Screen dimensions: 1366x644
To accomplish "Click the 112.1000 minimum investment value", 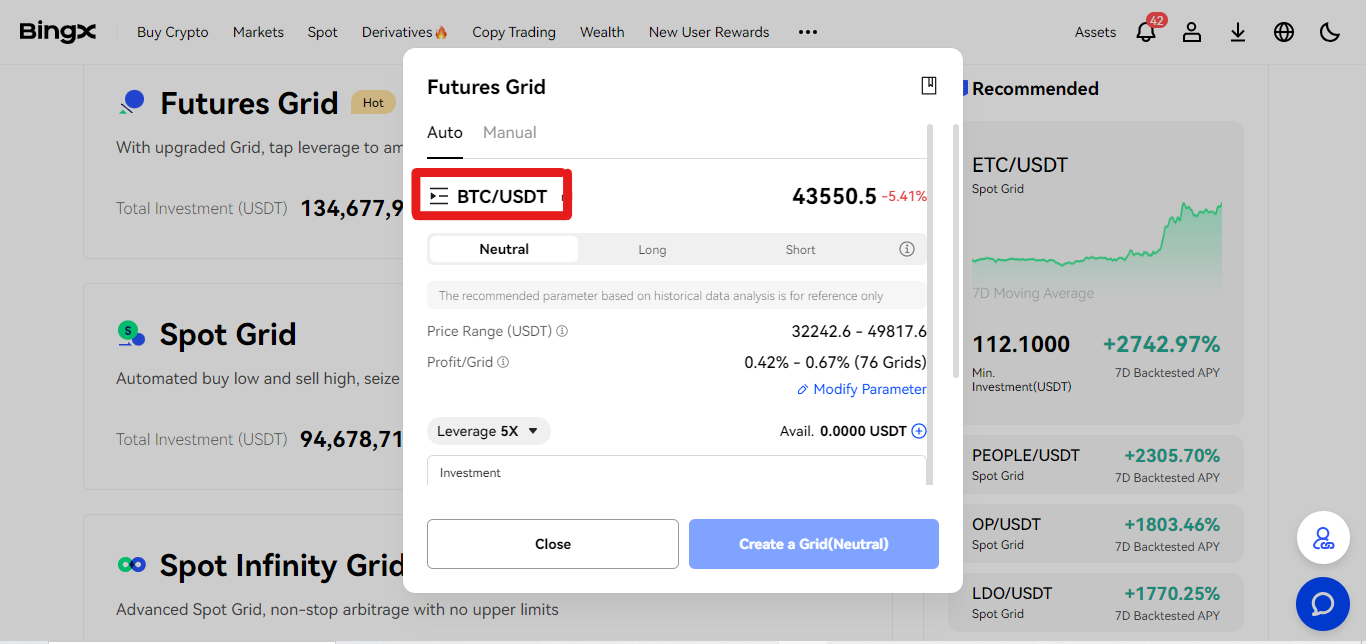I will pos(1021,345).
